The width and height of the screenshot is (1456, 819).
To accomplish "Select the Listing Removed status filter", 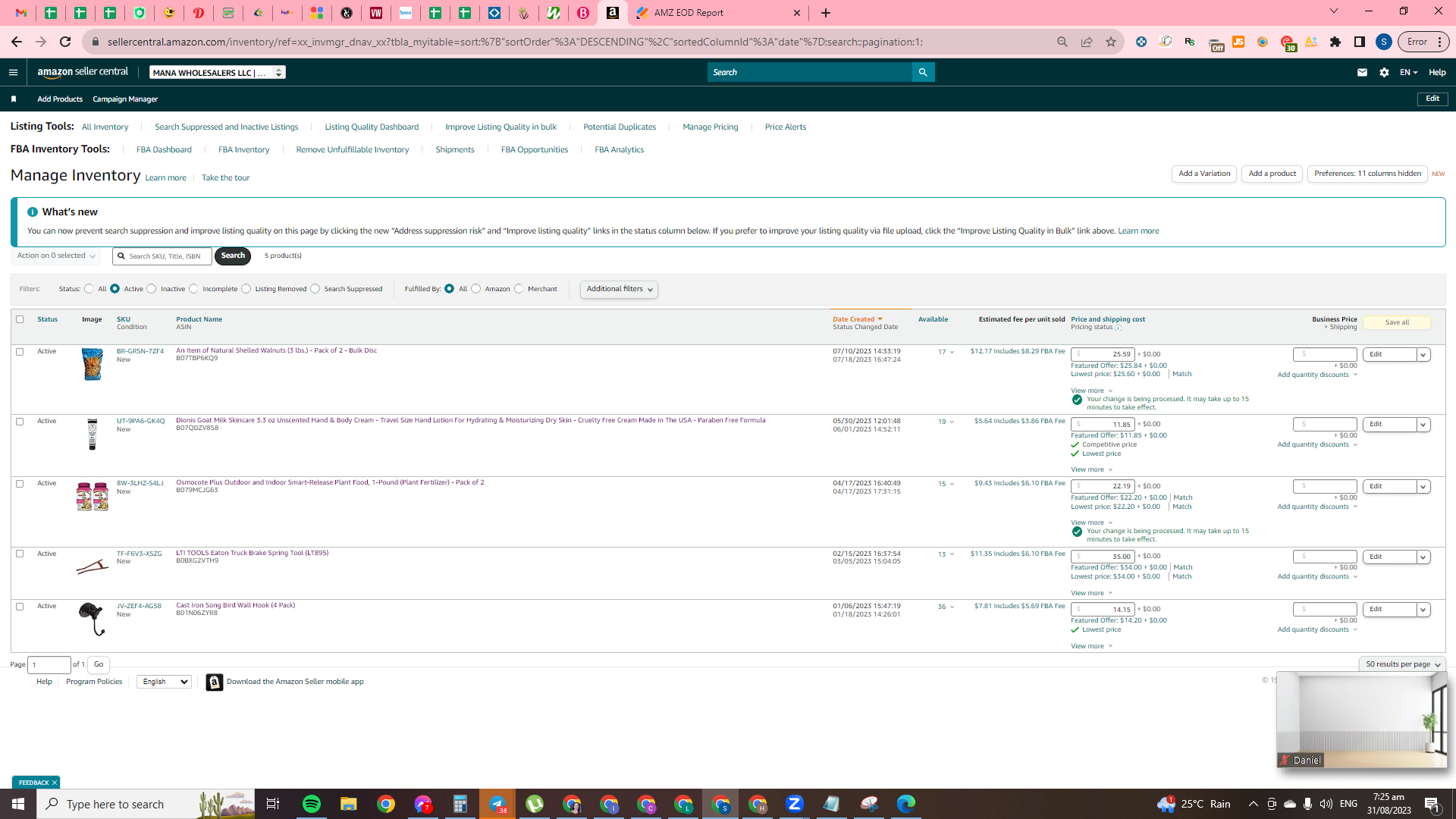I will coord(246,289).
